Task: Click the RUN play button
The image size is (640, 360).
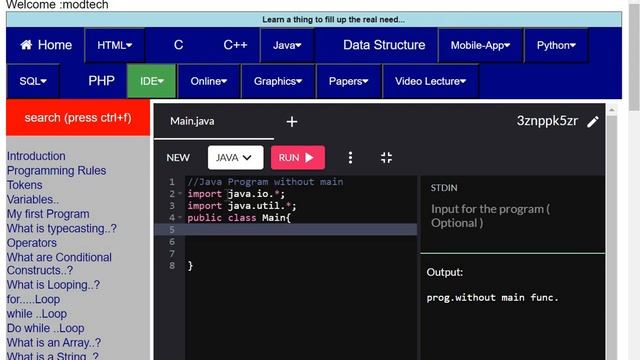Action: 298,158
